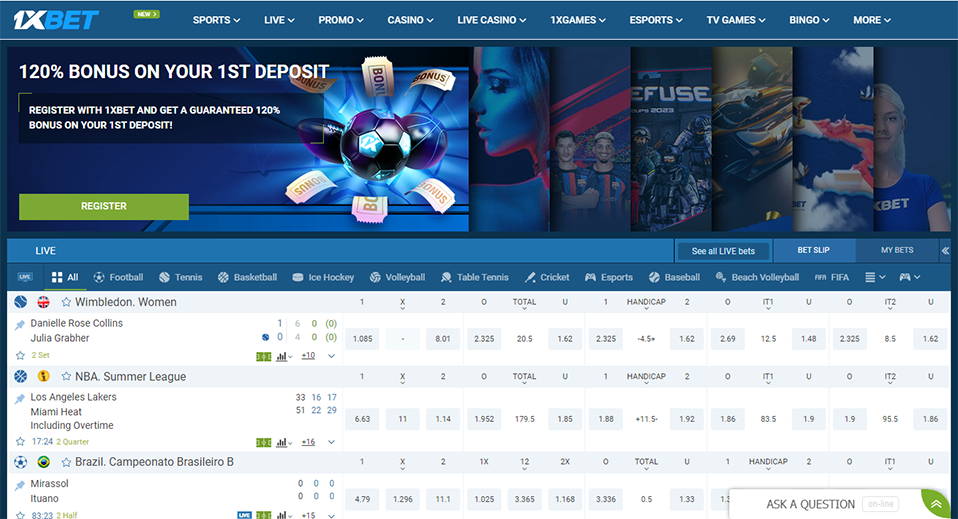
Task: Open the LIVE CASINO menu
Action: (x=493, y=20)
